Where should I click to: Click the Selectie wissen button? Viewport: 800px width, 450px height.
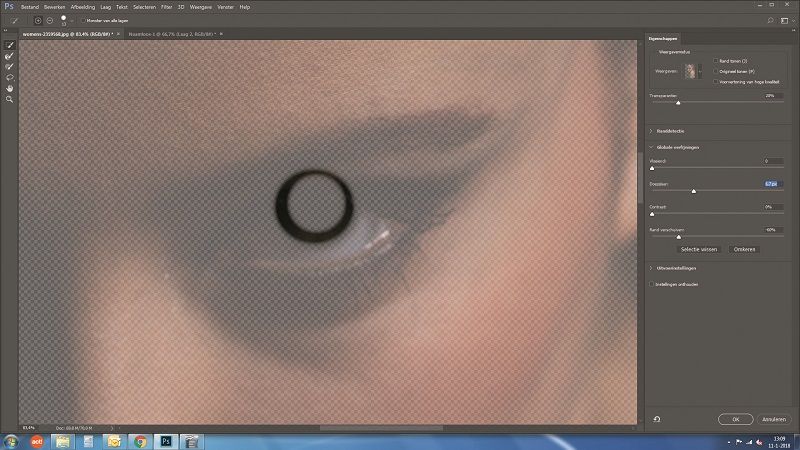point(699,249)
